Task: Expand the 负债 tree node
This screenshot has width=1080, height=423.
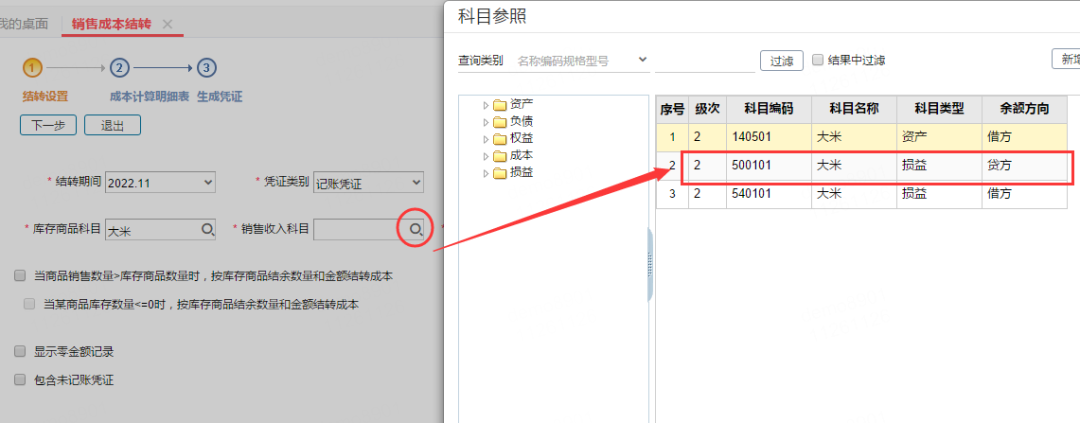Action: click(x=487, y=121)
